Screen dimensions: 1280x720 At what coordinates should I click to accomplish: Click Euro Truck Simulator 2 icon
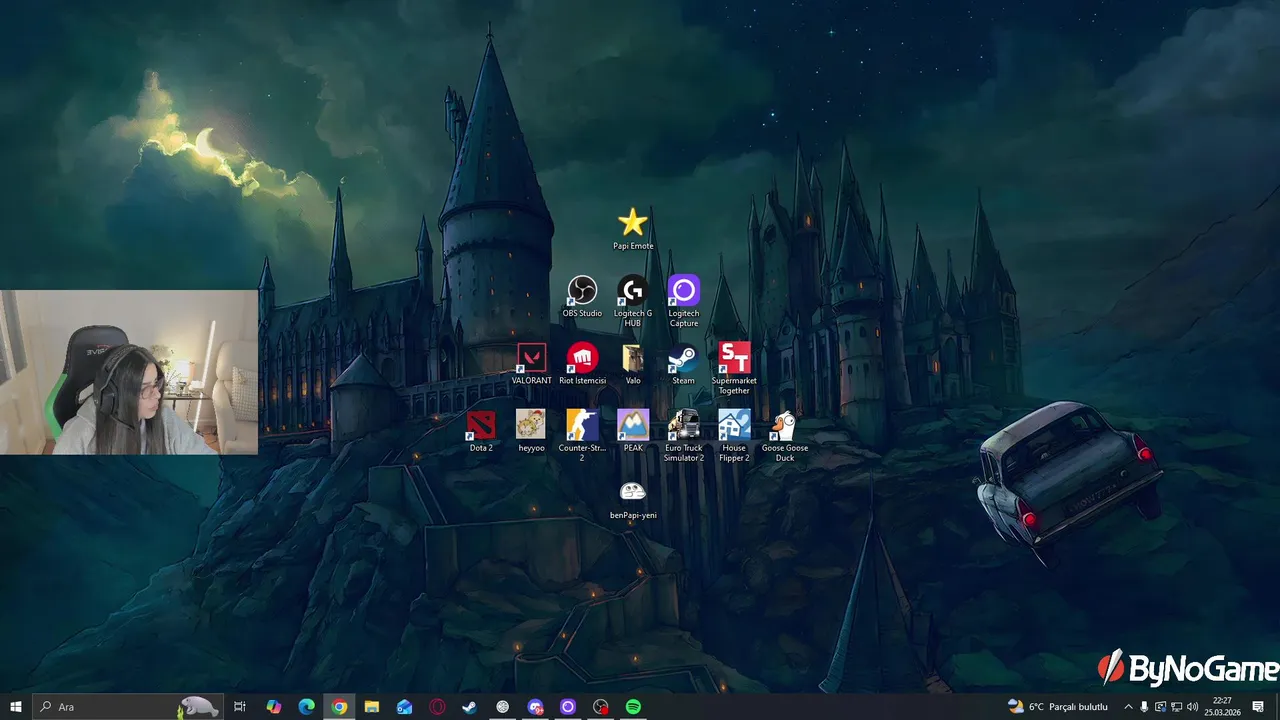tap(684, 435)
